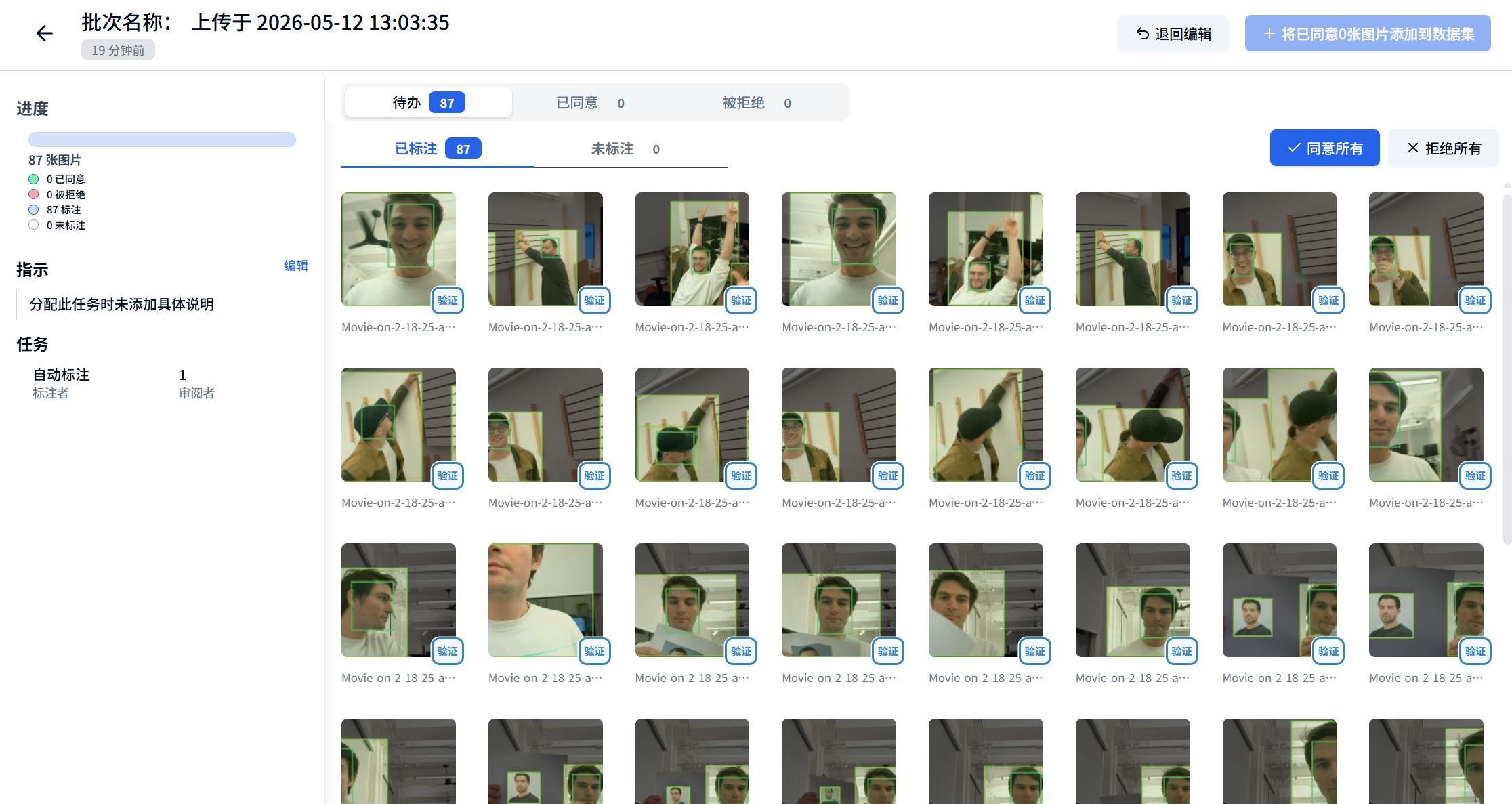This screenshot has width=1512, height=804.
Task: Select 验证 badge on third row, fourth image
Action: pyautogui.click(x=888, y=651)
